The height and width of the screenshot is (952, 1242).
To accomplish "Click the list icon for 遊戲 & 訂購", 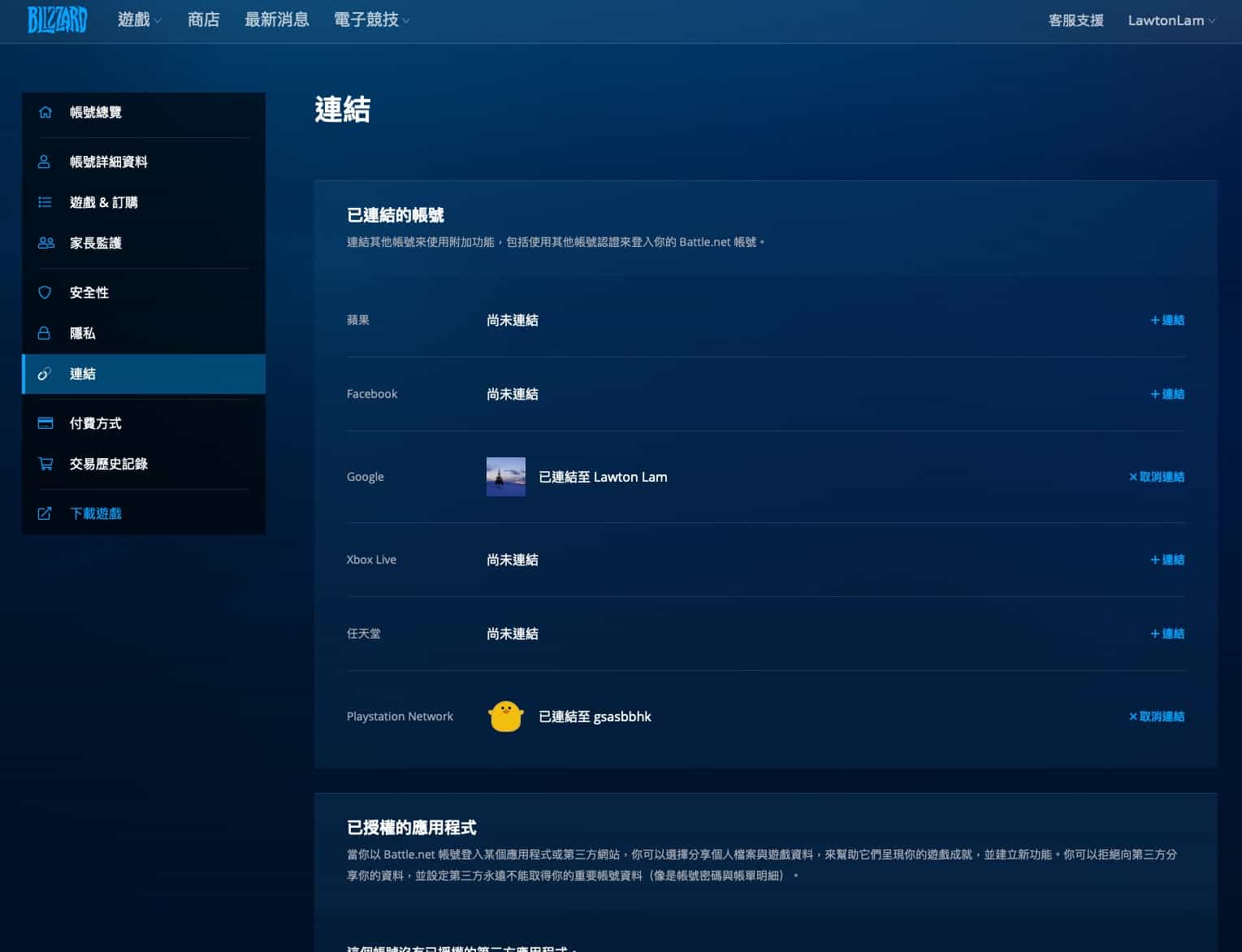I will click(45, 202).
